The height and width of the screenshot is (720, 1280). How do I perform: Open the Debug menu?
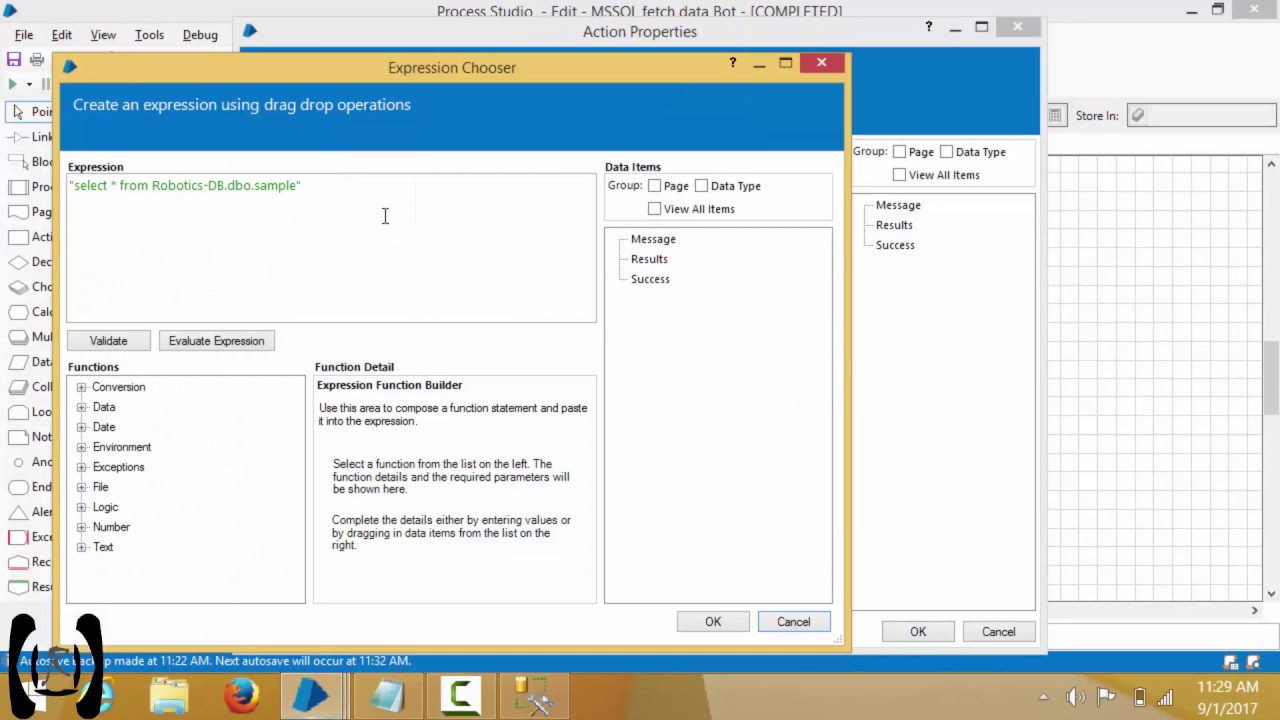[200, 35]
